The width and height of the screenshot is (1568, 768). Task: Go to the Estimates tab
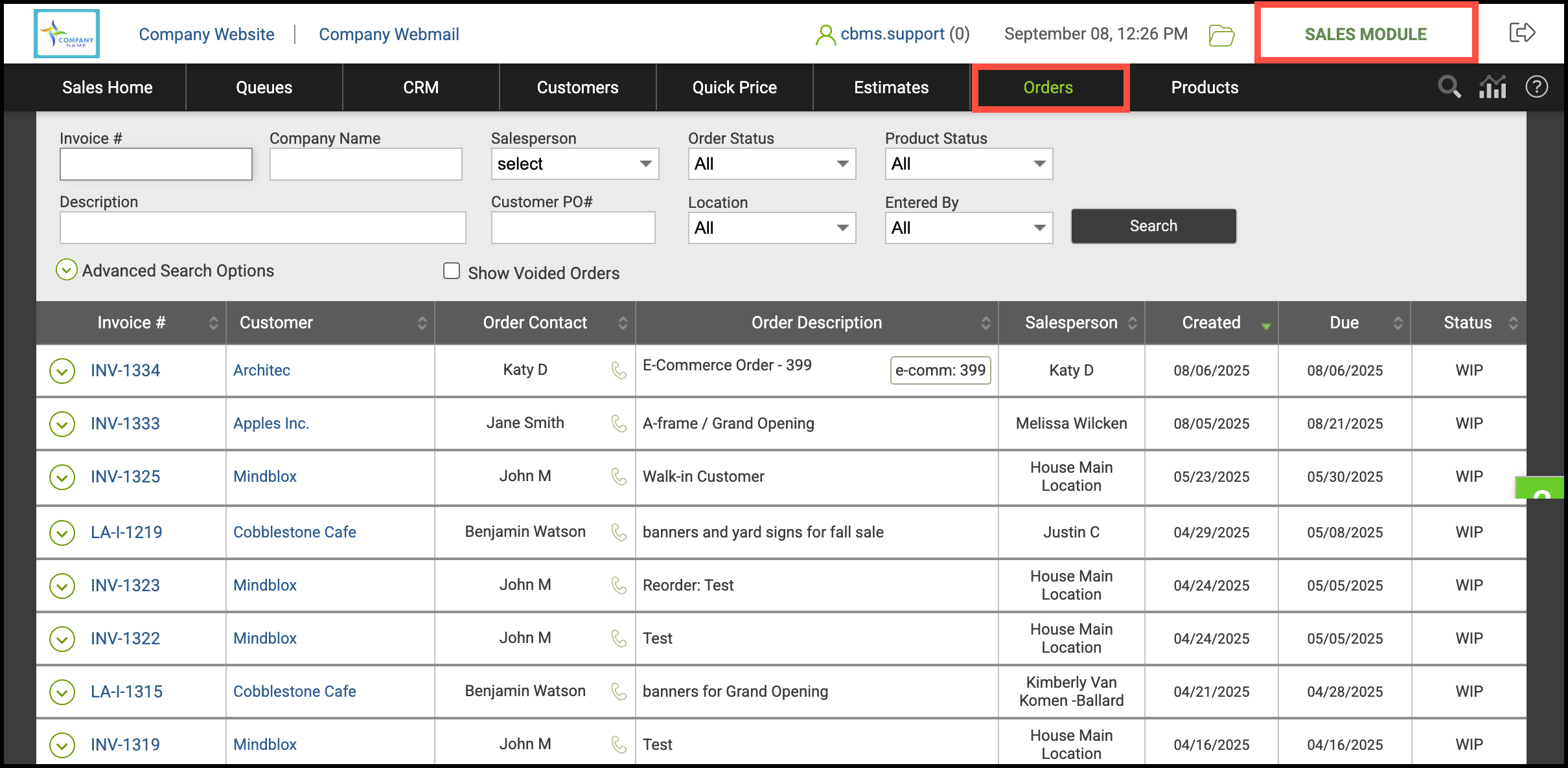(x=891, y=87)
